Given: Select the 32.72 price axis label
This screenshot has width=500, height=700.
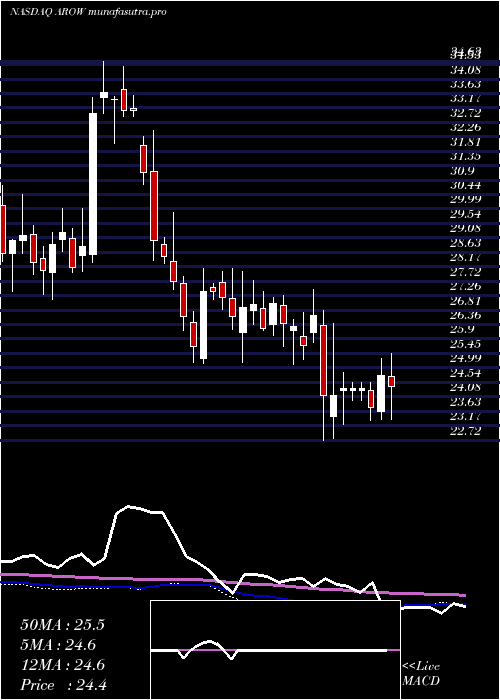Looking at the screenshot, I should [465, 112].
